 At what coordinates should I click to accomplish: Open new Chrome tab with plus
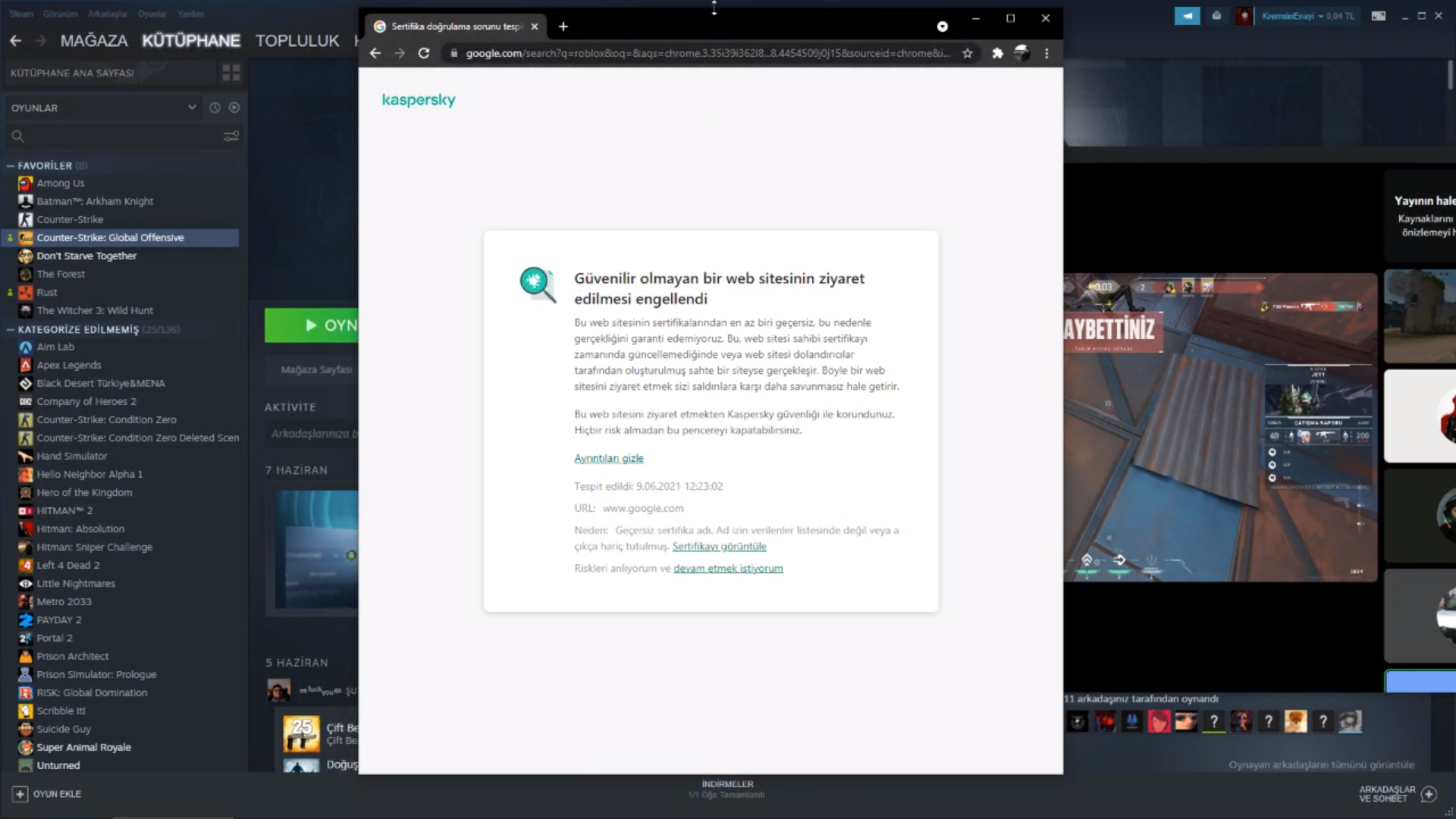click(563, 27)
